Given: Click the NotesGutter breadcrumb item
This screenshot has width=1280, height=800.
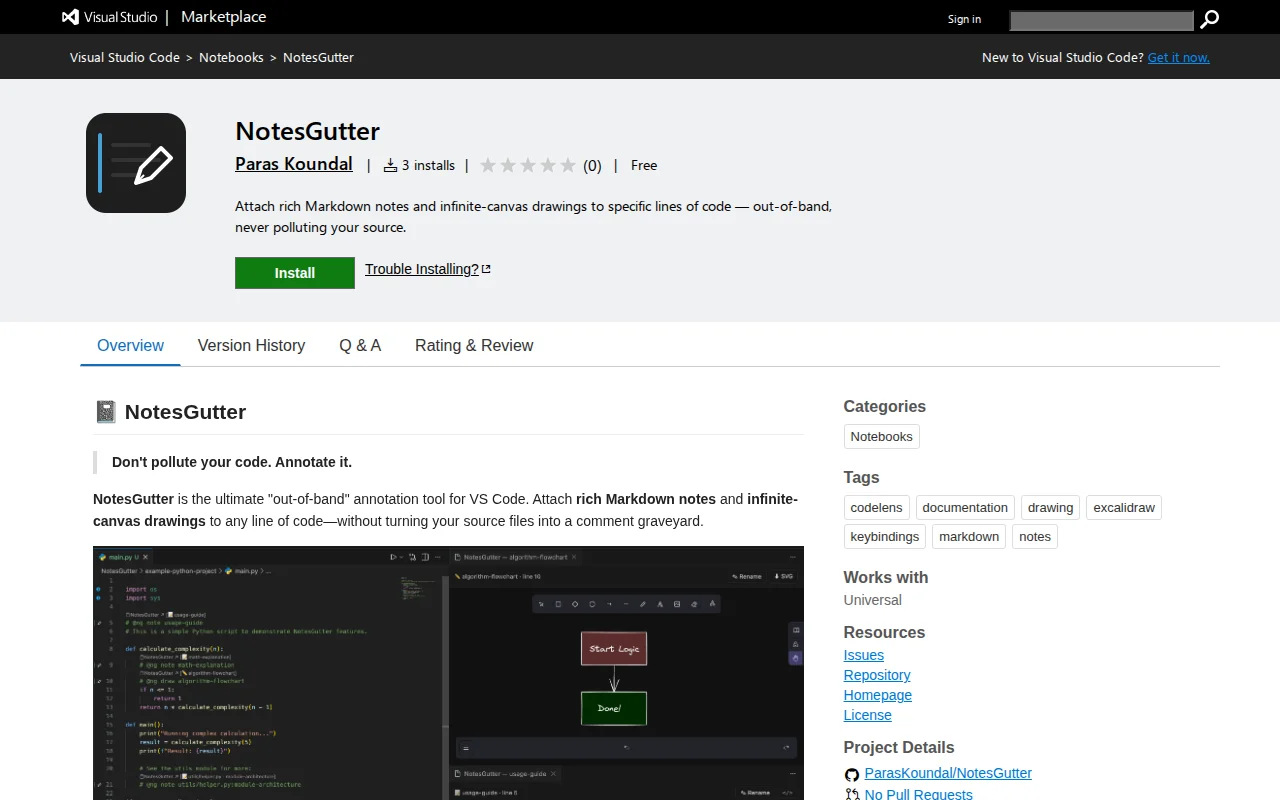Looking at the screenshot, I should [x=318, y=57].
